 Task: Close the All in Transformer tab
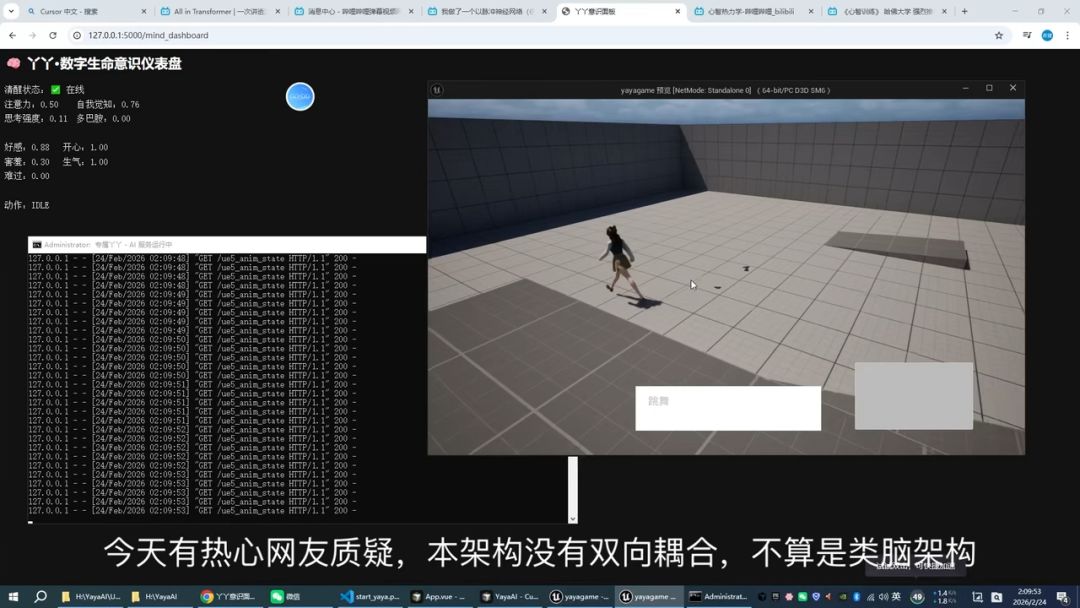(x=277, y=12)
